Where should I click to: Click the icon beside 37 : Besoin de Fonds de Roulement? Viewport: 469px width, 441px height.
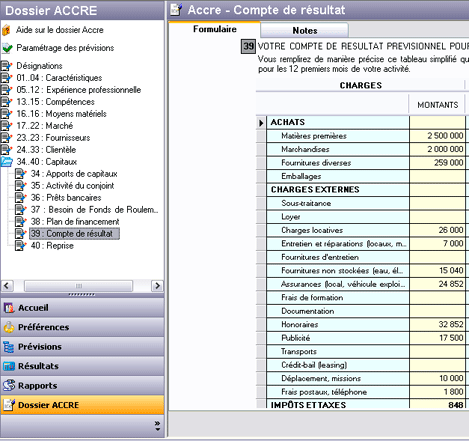[21, 210]
